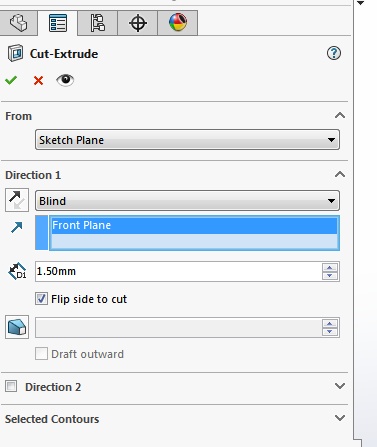The height and width of the screenshot is (447, 377).
Task: Uncheck Flip side to cut
Action: click(x=41, y=299)
